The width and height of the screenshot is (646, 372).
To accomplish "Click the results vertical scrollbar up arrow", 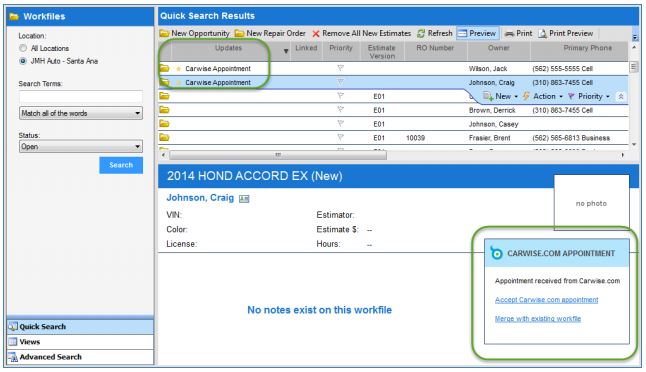I will coord(634,47).
